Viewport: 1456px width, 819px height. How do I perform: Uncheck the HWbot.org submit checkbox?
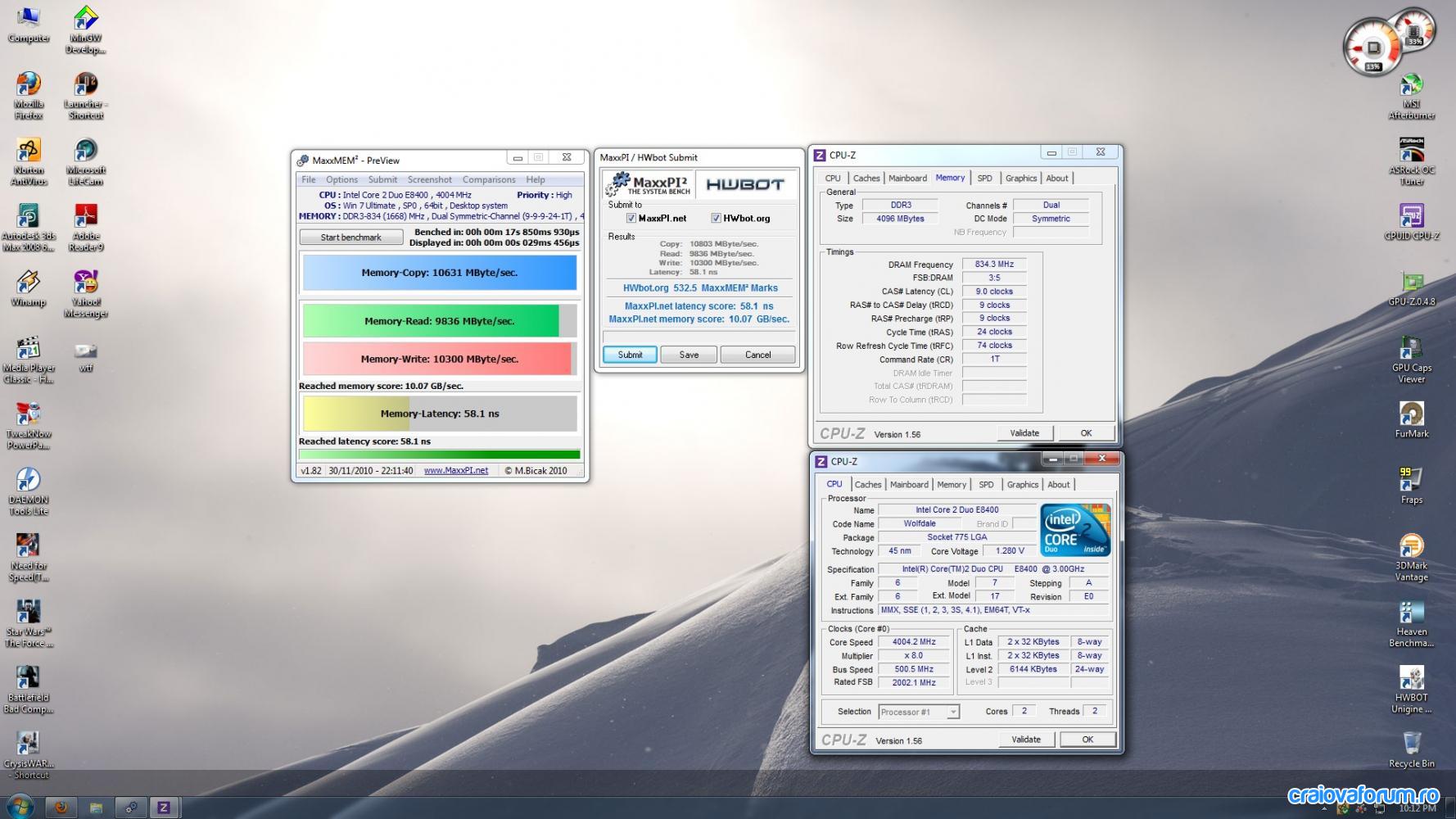(x=717, y=219)
